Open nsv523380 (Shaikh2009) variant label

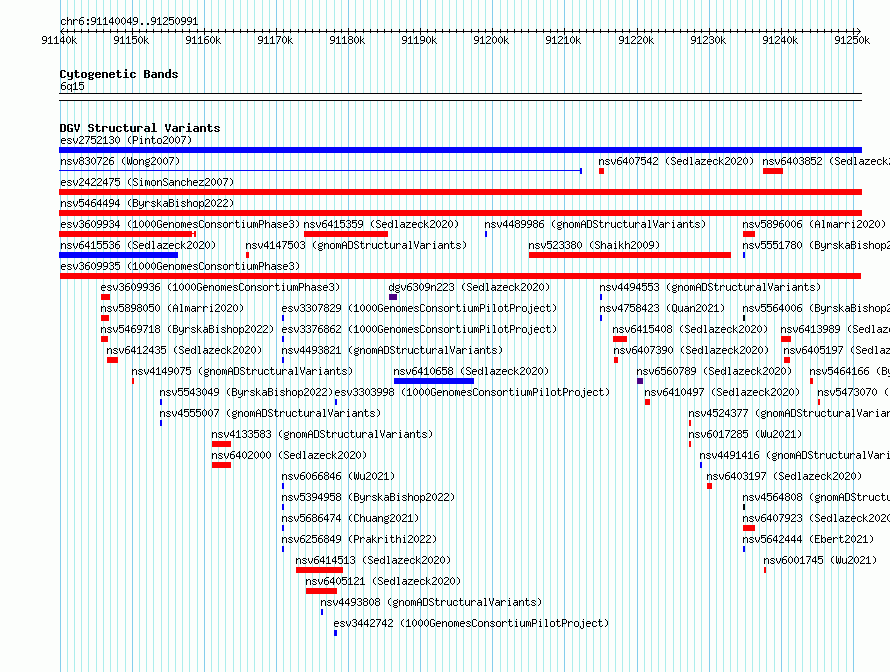(x=594, y=245)
